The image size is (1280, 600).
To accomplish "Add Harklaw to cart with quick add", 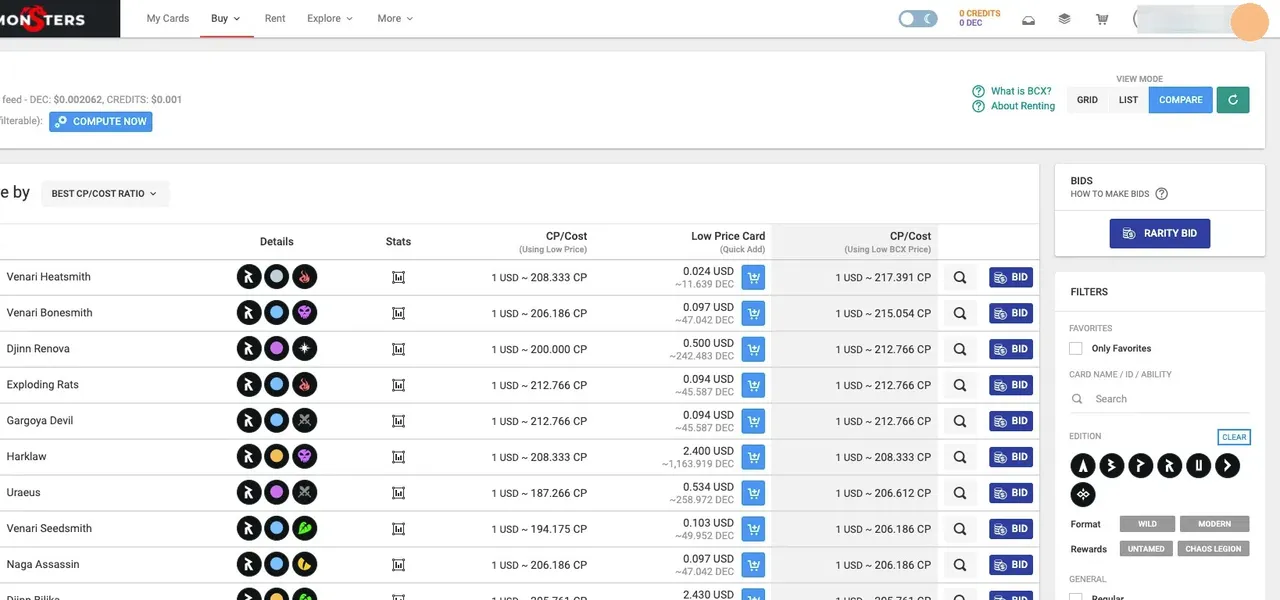I will click(753, 457).
